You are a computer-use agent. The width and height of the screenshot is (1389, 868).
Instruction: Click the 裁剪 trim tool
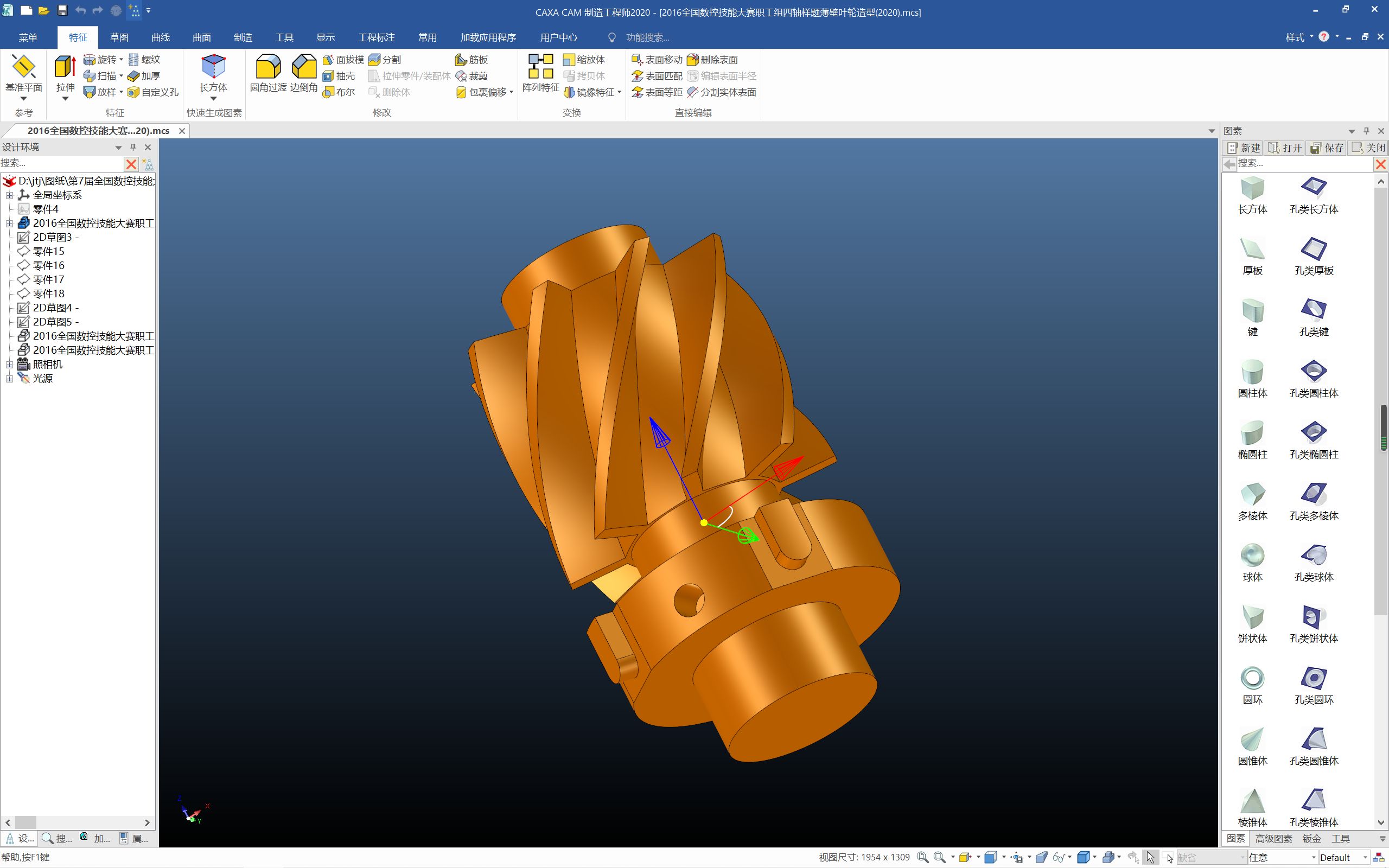[472, 76]
